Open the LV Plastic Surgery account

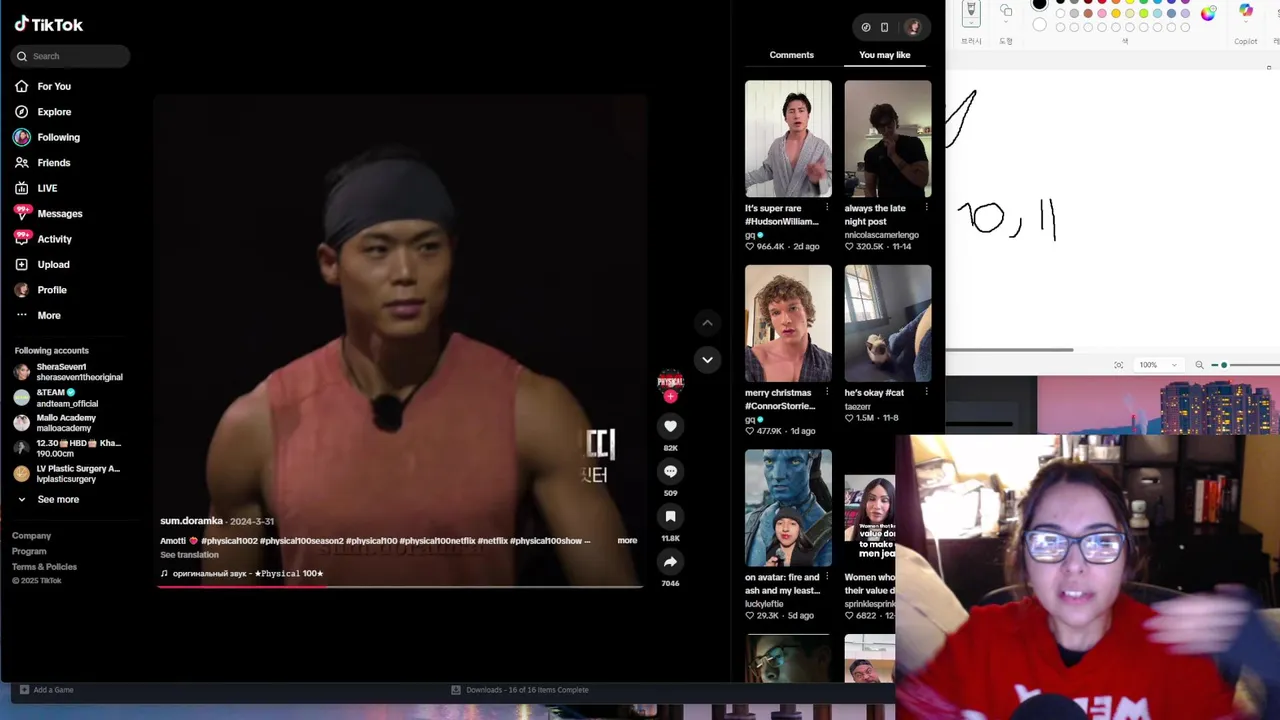(x=68, y=474)
